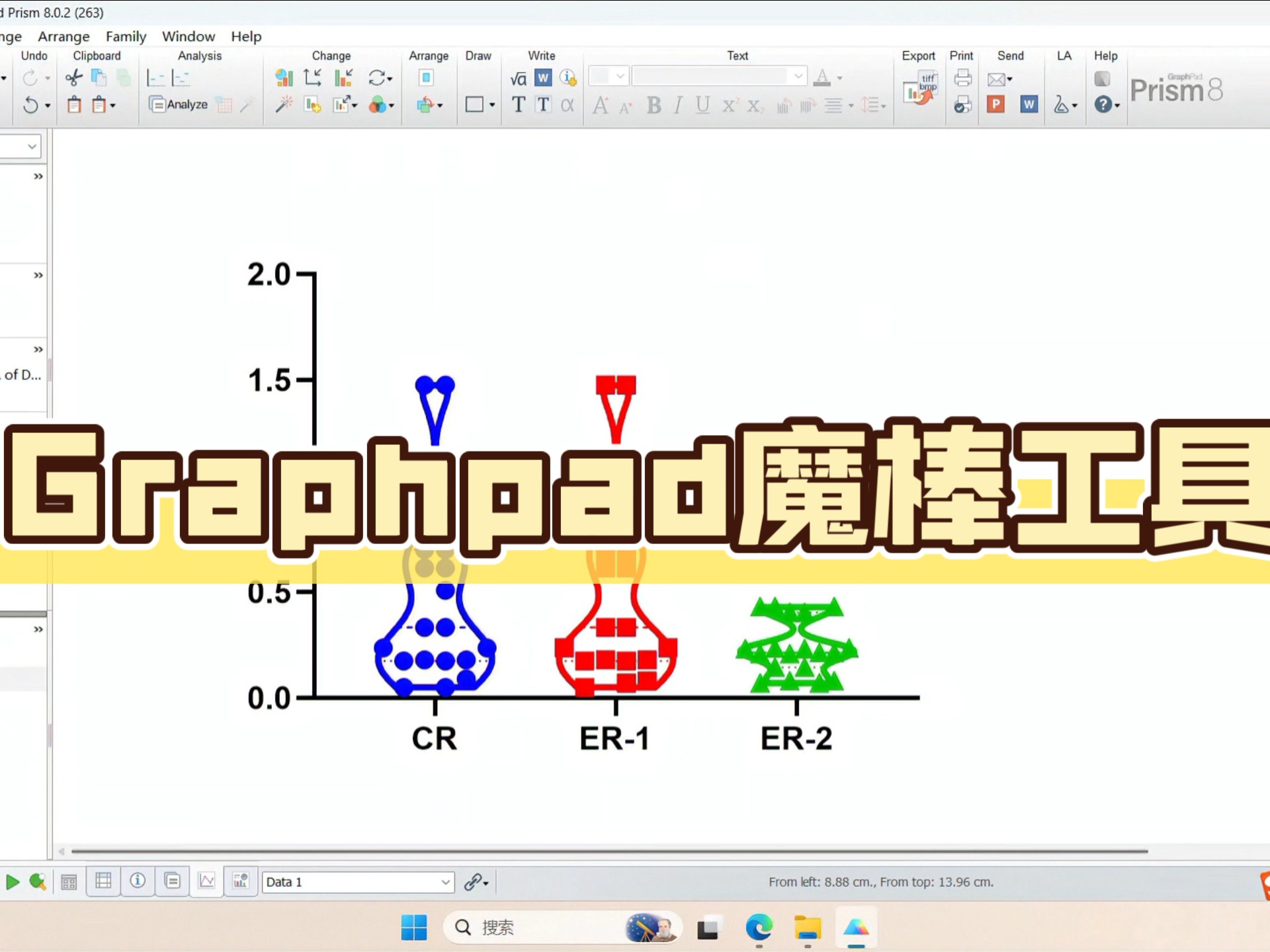Image resolution: width=1270 pixels, height=952 pixels.
Task: Click the Copy icon in Clipboard
Action: tap(99, 78)
